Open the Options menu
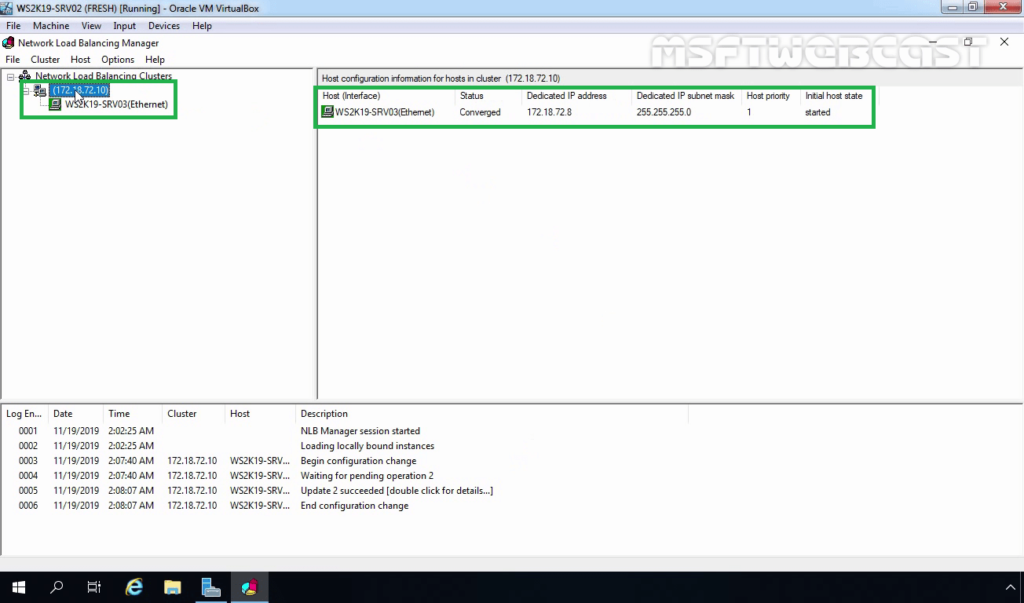1024x603 pixels. point(118,59)
